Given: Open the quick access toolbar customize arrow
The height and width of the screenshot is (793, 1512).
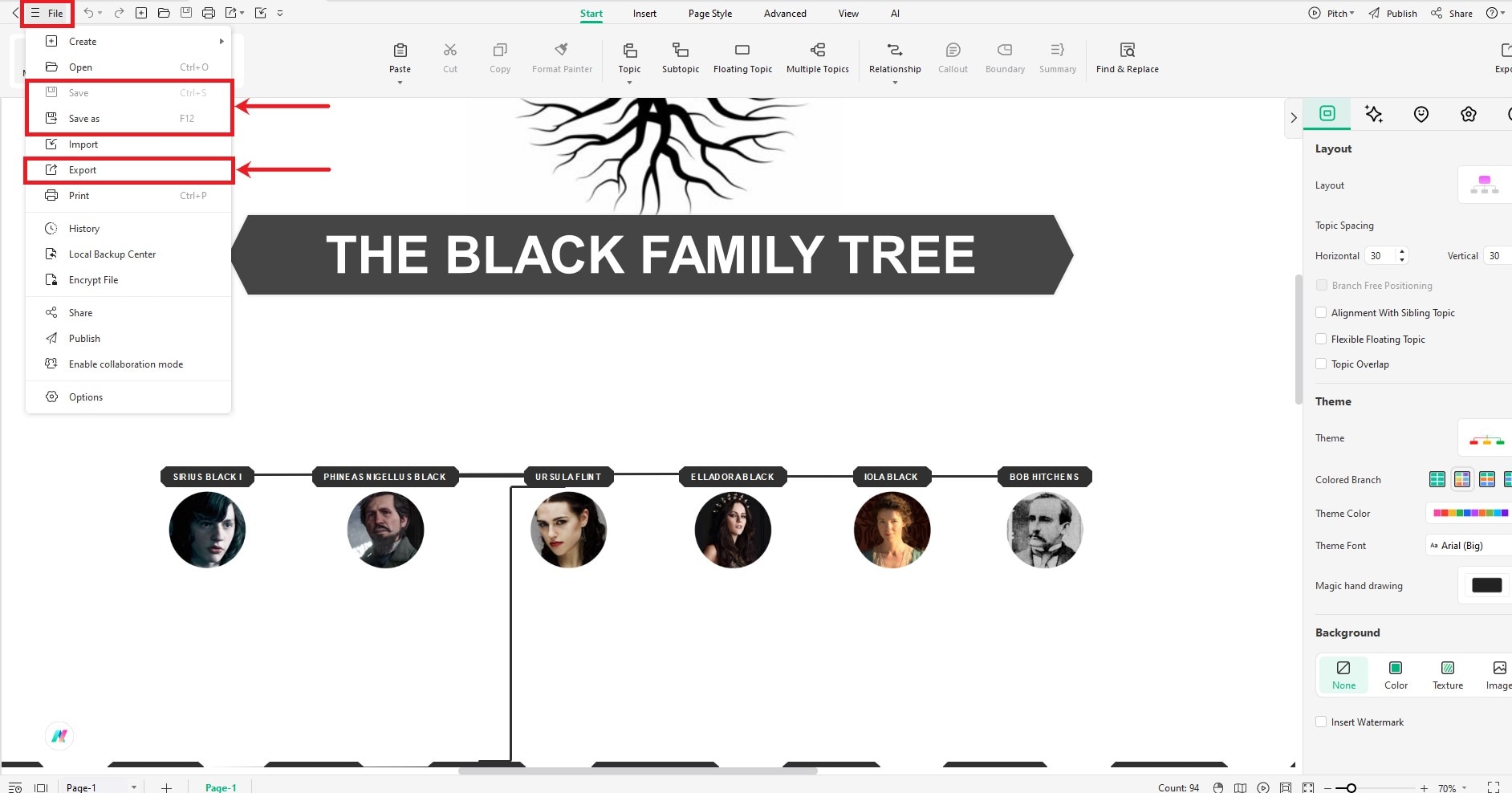Looking at the screenshot, I should 279,13.
